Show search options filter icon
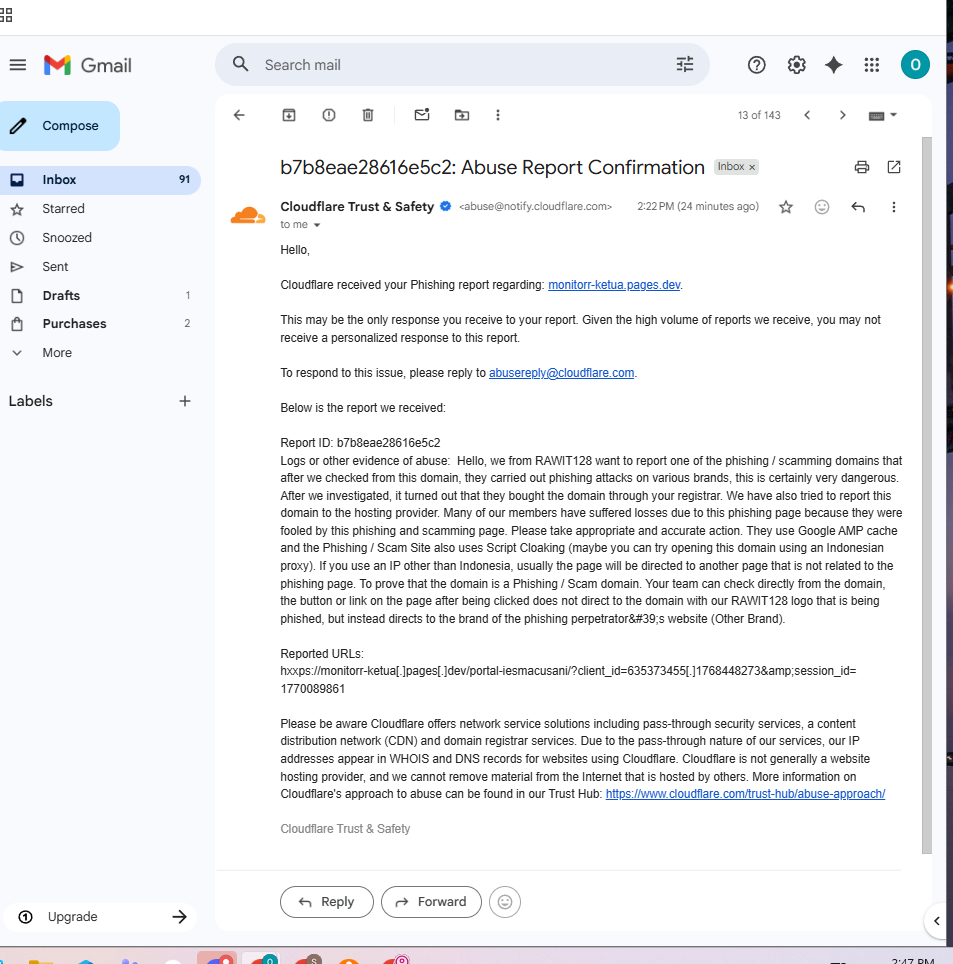 [x=684, y=65]
